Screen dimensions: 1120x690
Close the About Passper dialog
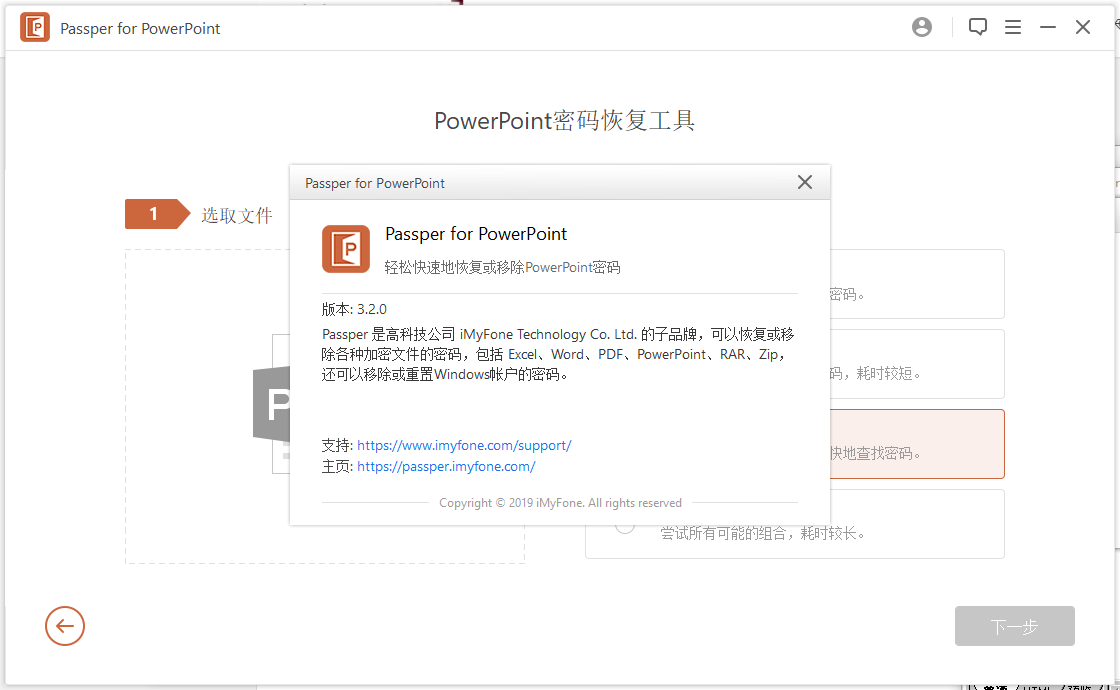click(805, 182)
